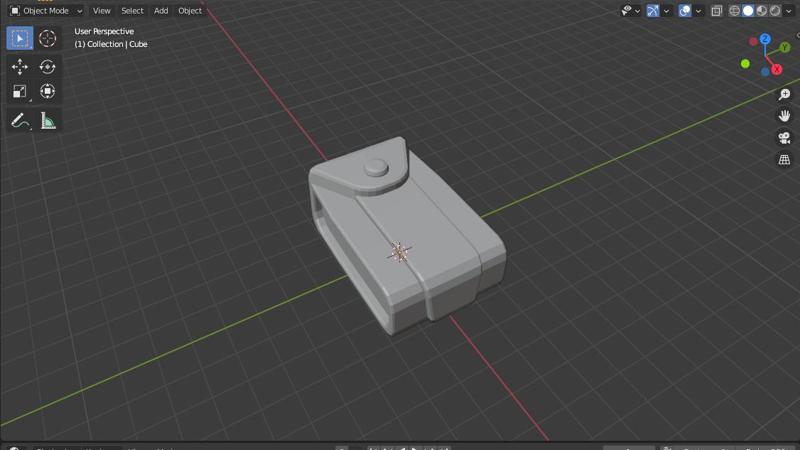Click the 'User Perspective' viewport label

click(104, 31)
